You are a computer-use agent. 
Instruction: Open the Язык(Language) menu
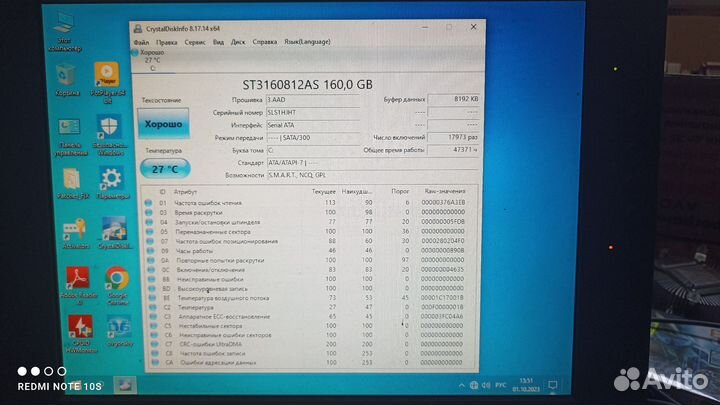pos(307,41)
